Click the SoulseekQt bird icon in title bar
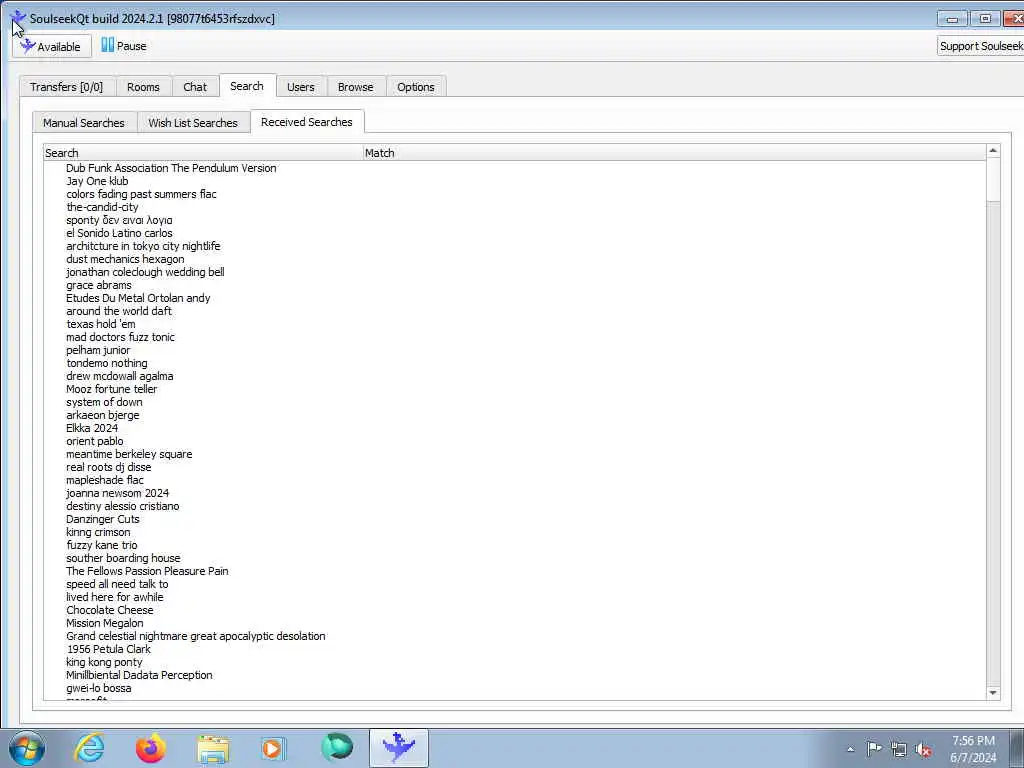This screenshot has width=1024, height=768. (18, 18)
